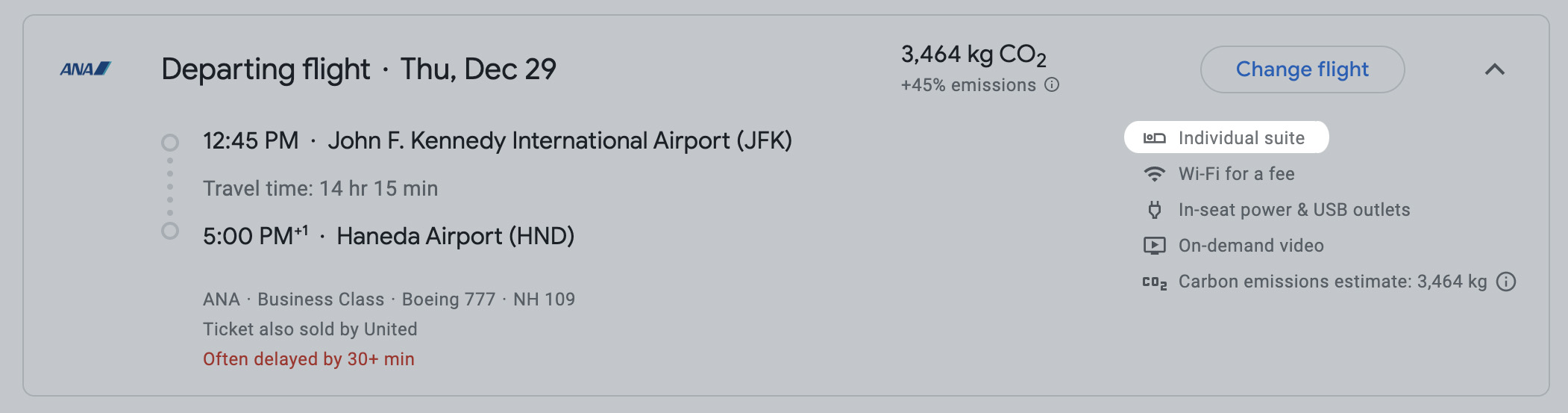Click the JFK departure stop circle

point(170,142)
